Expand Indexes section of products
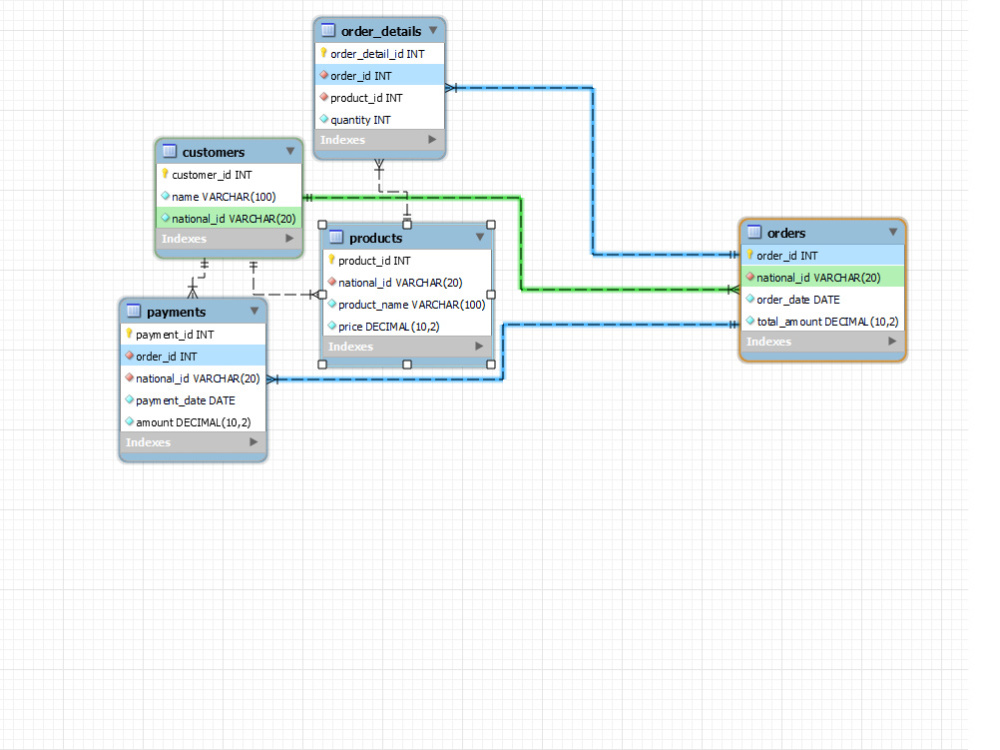Viewport: 1000px width, 750px height. coord(478,346)
